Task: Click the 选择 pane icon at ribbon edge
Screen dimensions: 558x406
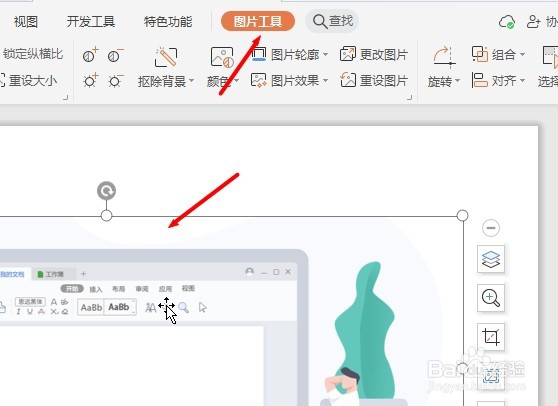Action: pyautogui.click(x=550, y=57)
